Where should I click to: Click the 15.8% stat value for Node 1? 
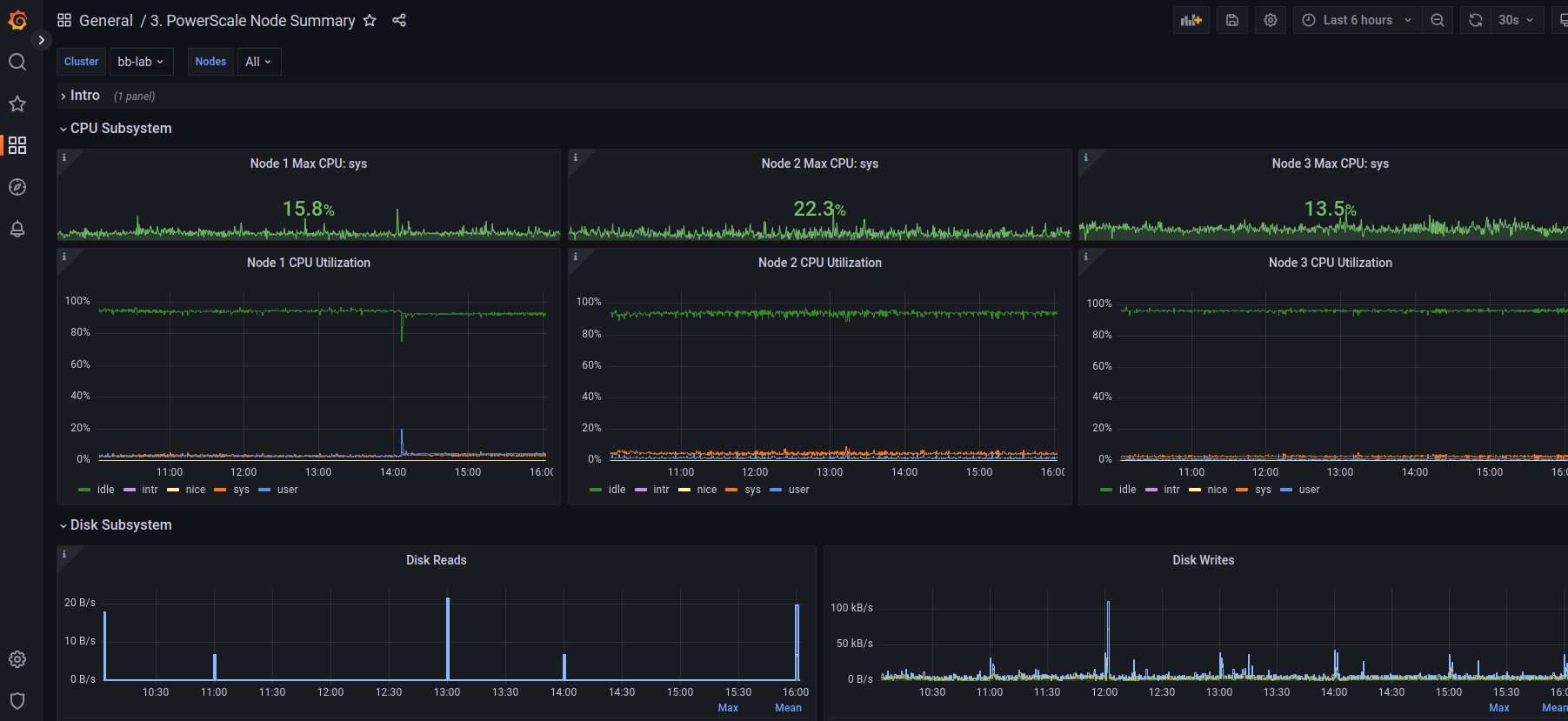point(309,209)
